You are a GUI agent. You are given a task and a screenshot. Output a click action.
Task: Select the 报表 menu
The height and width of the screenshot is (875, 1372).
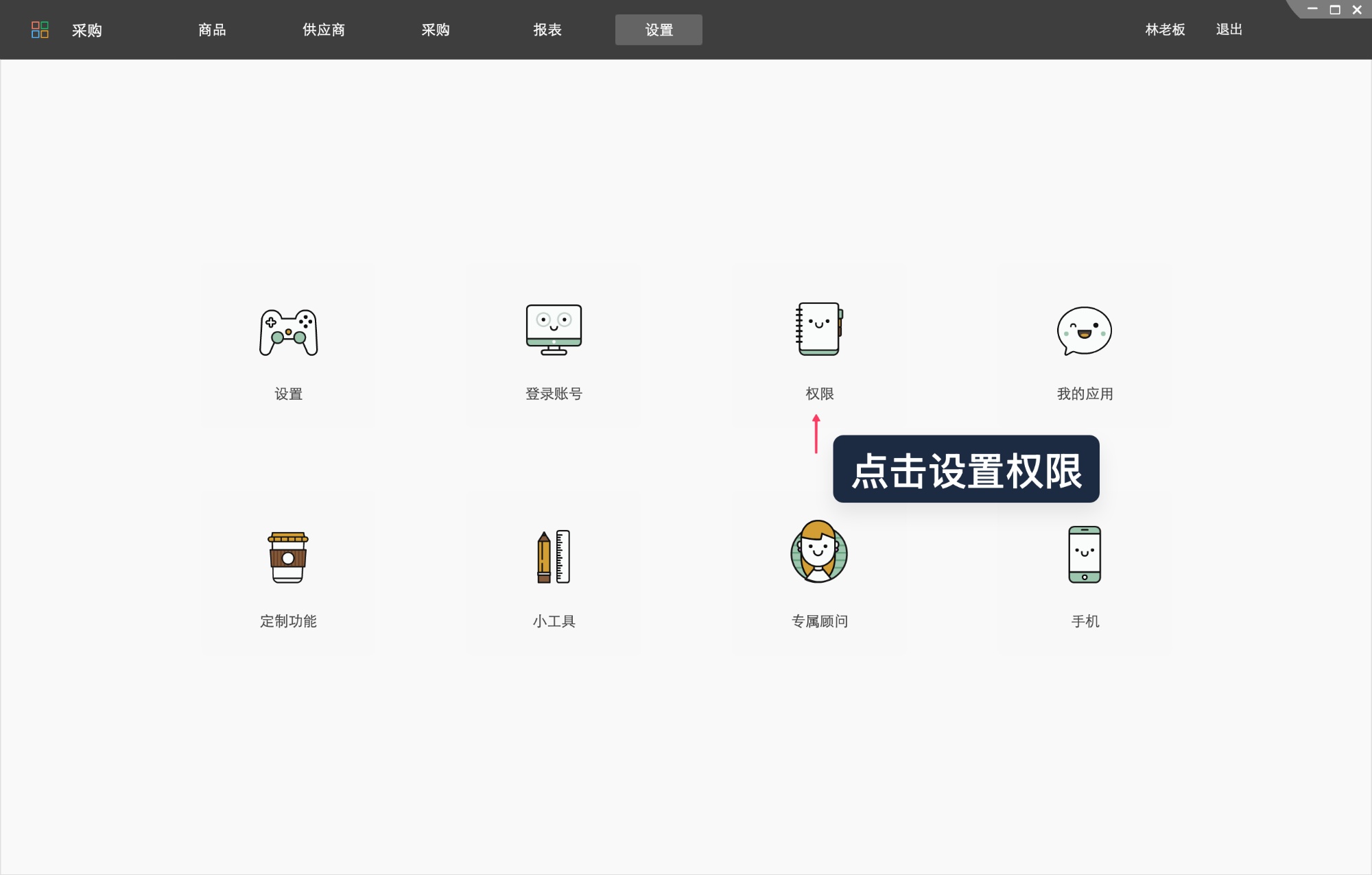click(548, 29)
